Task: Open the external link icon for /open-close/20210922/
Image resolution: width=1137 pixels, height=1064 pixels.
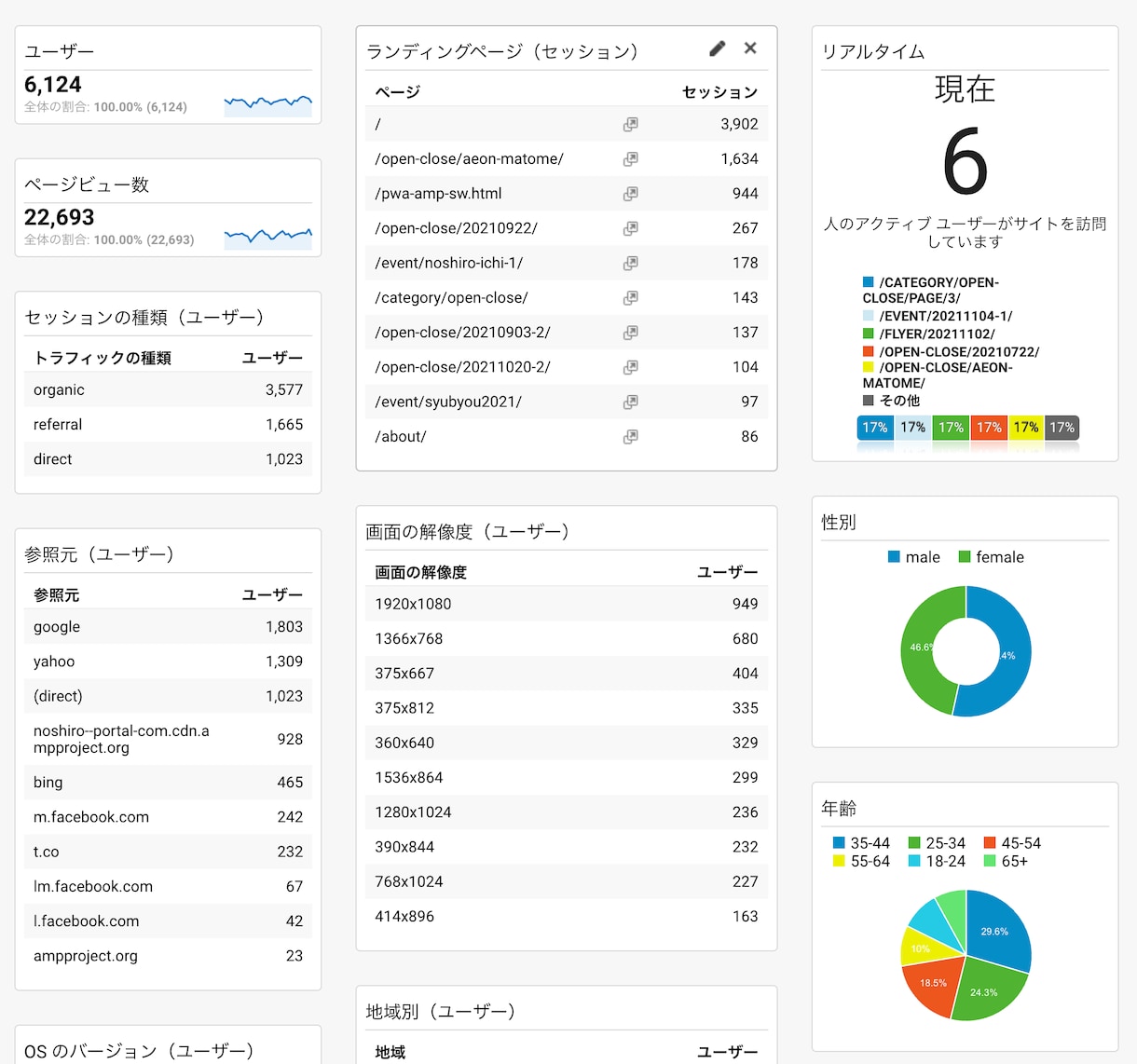Action: [x=631, y=228]
